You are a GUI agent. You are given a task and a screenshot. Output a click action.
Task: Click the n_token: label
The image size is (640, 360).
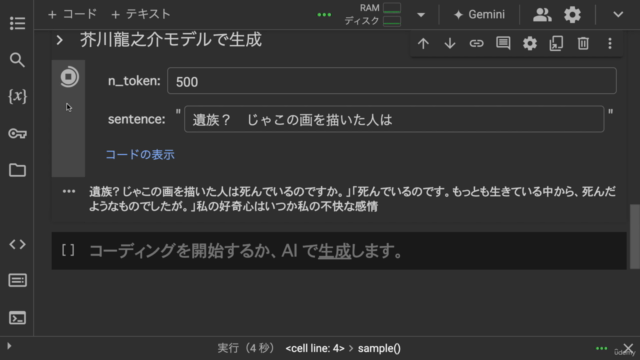click(x=134, y=81)
